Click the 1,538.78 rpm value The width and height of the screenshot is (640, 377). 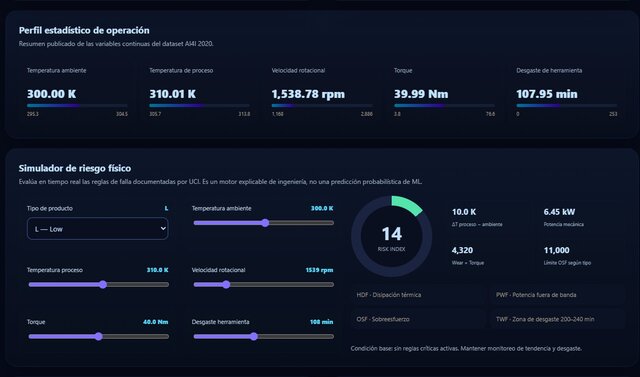pyautogui.click(x=308, y=94)
